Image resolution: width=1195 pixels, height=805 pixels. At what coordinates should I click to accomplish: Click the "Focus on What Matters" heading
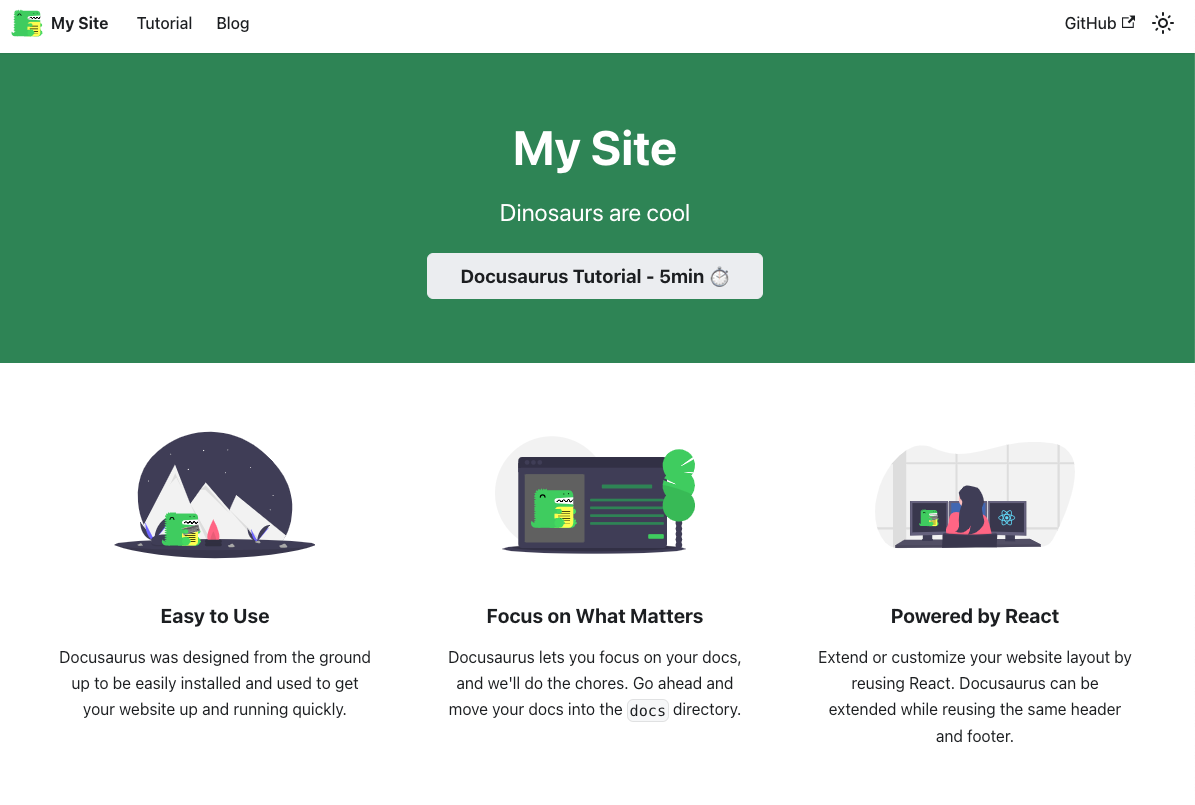[x=595, y=616]
